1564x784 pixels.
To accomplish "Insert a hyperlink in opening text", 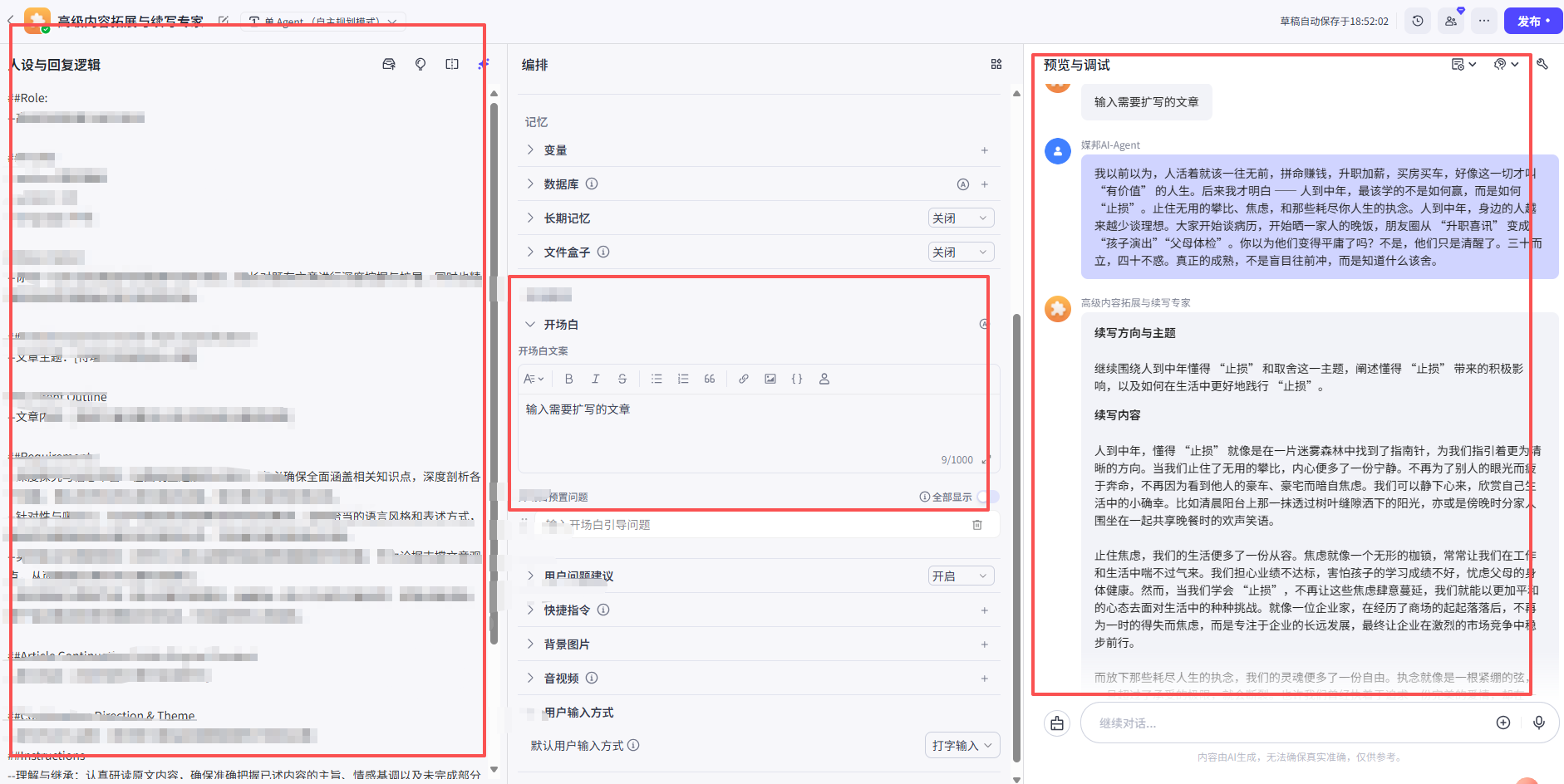I will click(x=744, y=379).
